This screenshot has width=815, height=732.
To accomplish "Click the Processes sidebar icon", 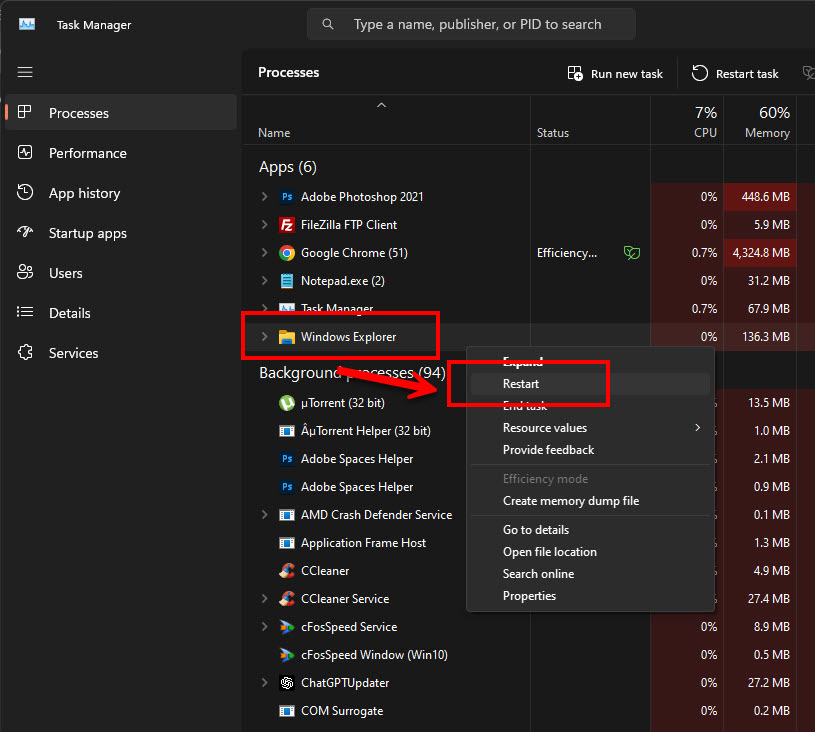I will (x=24, y=112).
